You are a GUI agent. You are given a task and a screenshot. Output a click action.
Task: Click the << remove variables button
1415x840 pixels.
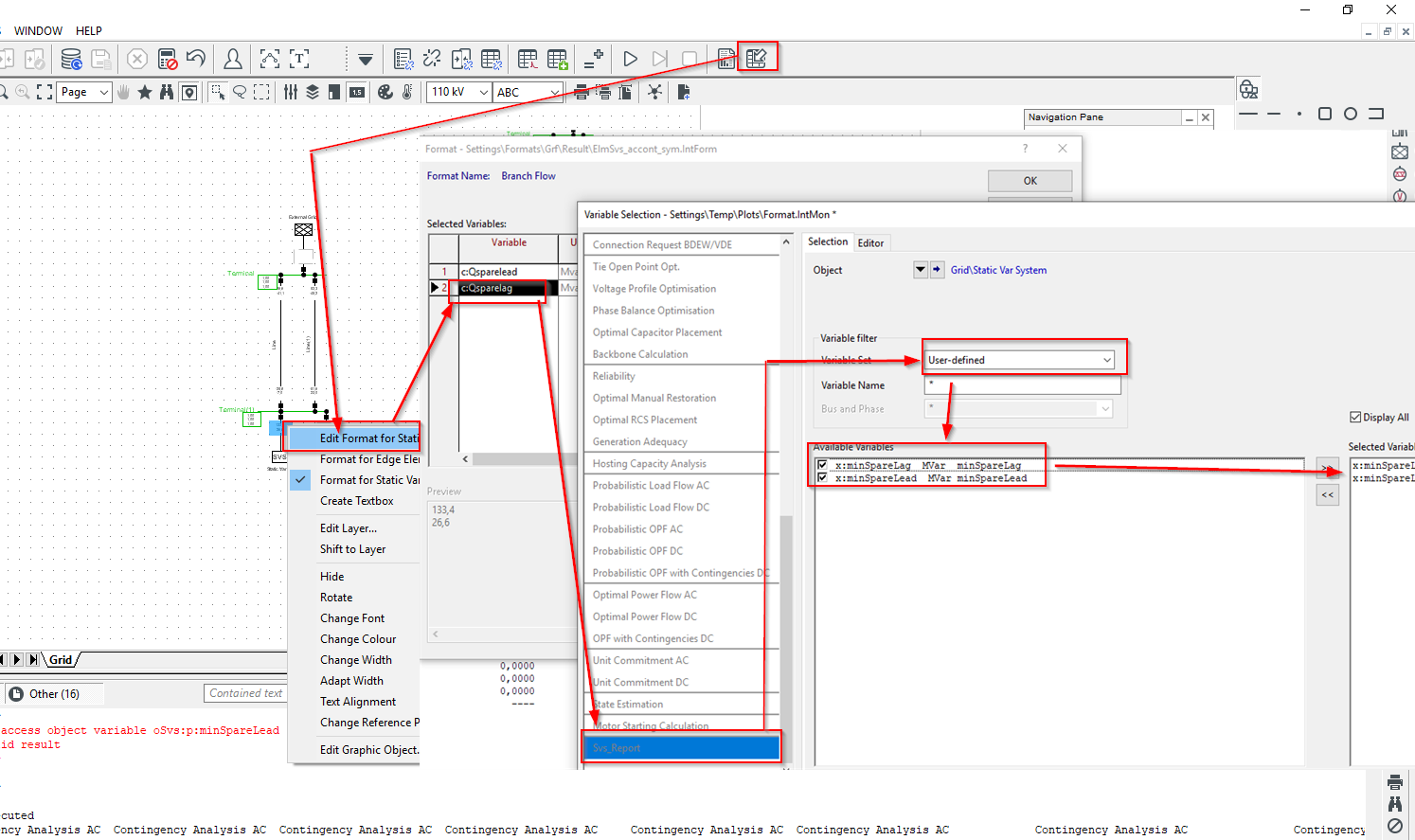tap(1327, 495)
